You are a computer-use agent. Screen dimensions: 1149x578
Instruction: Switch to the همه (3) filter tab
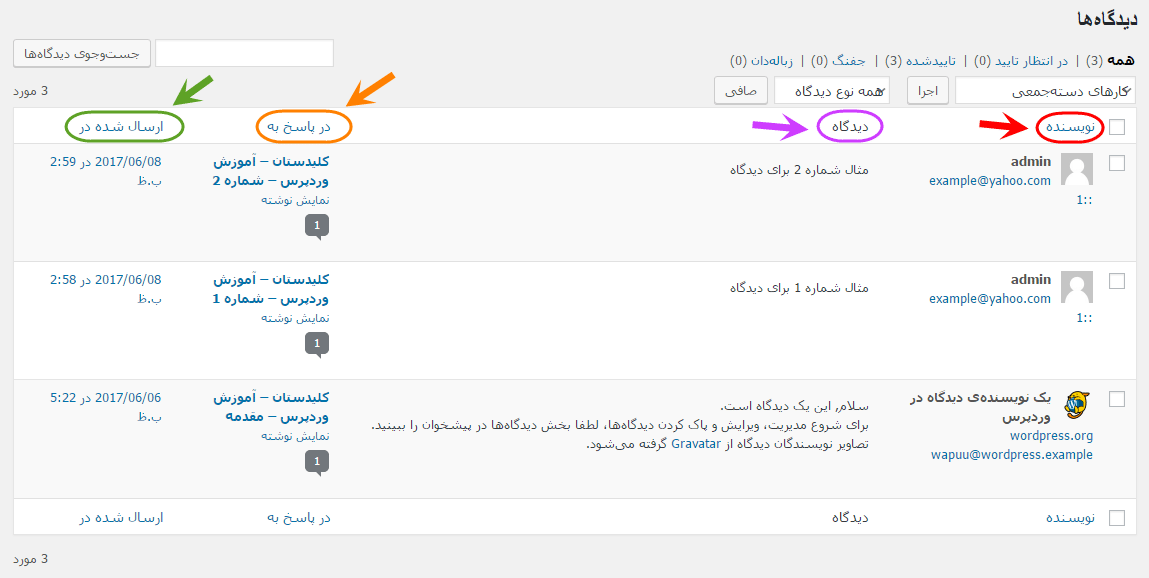point(1110,60)
